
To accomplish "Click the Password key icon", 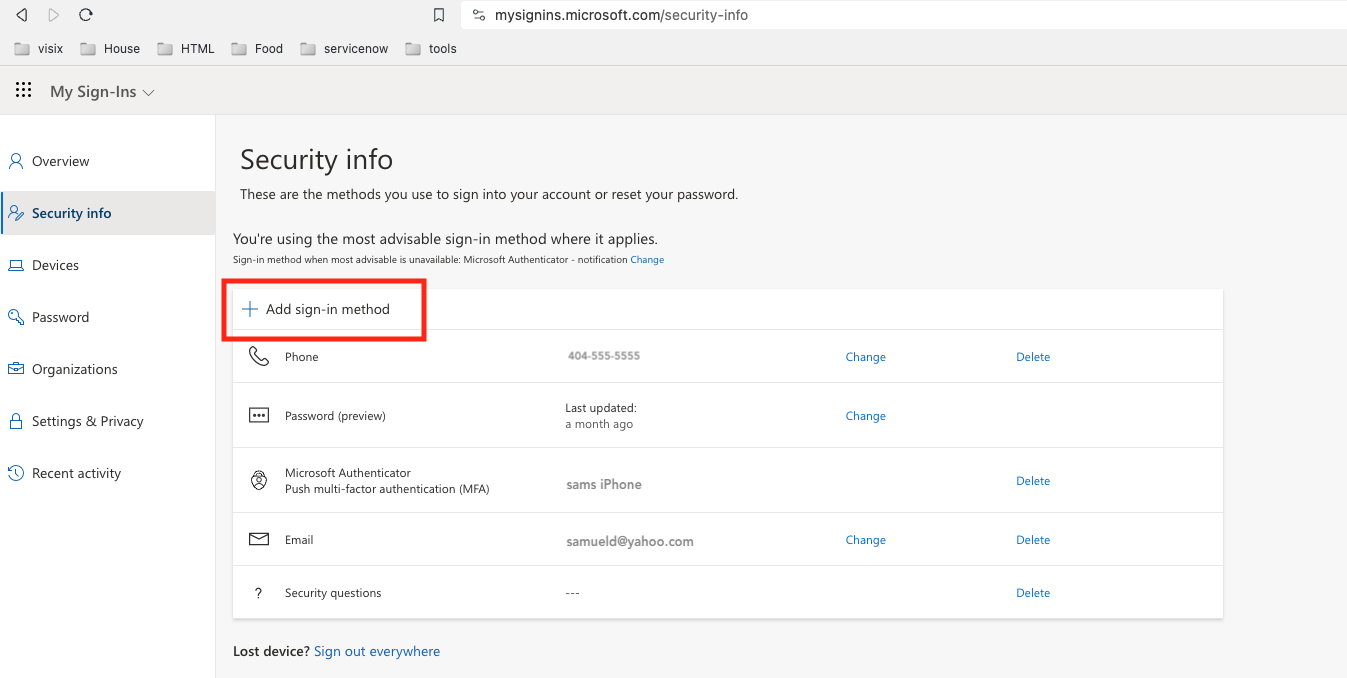I will tap(16, 317).
